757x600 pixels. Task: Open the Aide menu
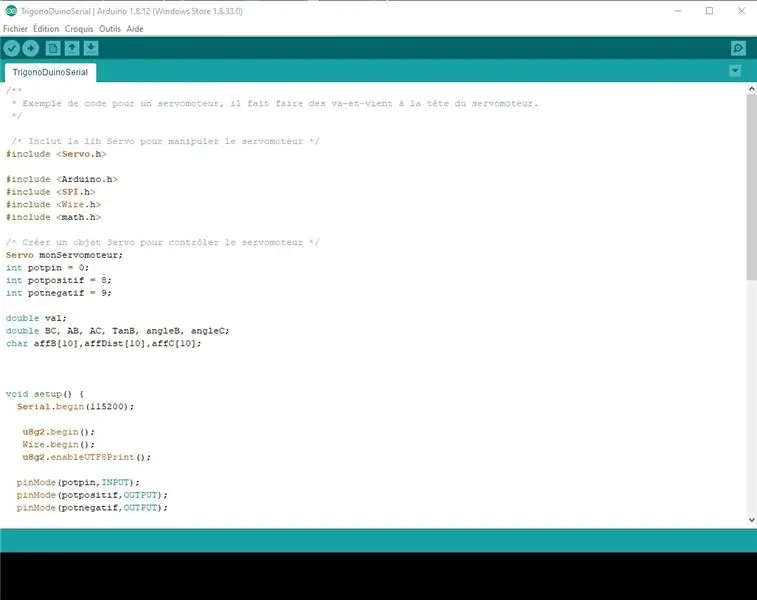tap(135, 29)
